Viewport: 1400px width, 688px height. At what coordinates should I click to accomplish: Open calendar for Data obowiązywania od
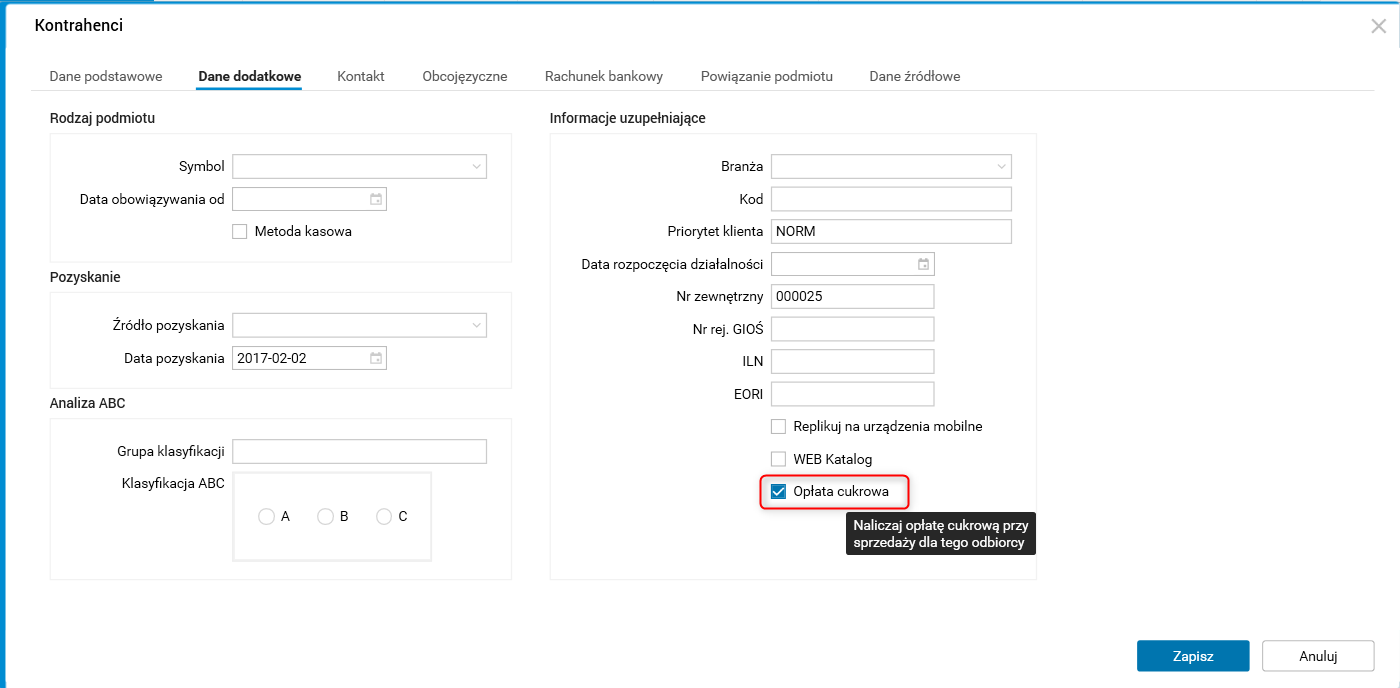pyautogui.click(x=376, y=199)
